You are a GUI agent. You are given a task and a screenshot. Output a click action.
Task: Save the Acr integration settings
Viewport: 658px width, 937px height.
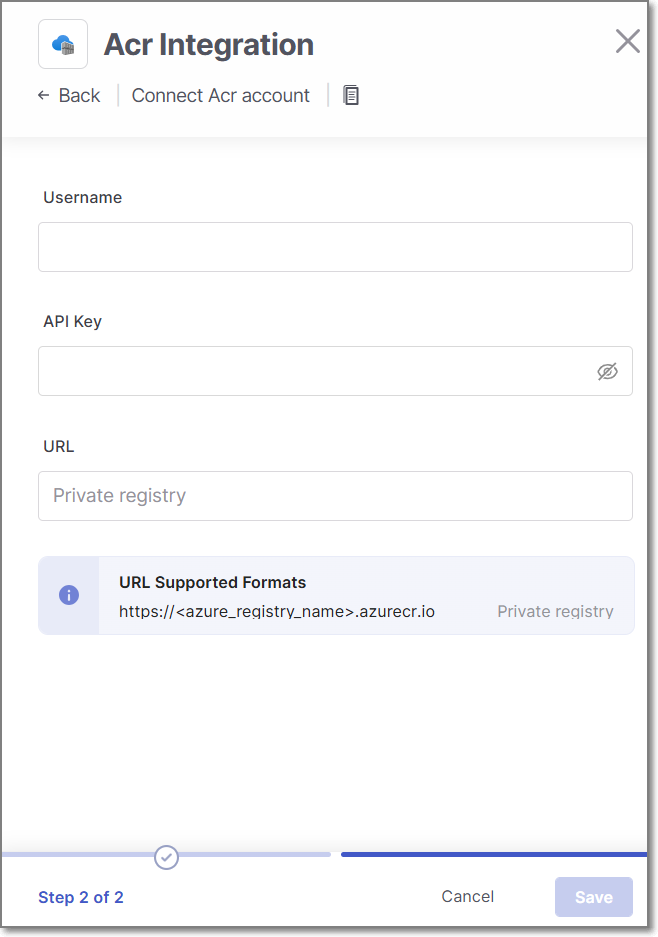(593, 897)
